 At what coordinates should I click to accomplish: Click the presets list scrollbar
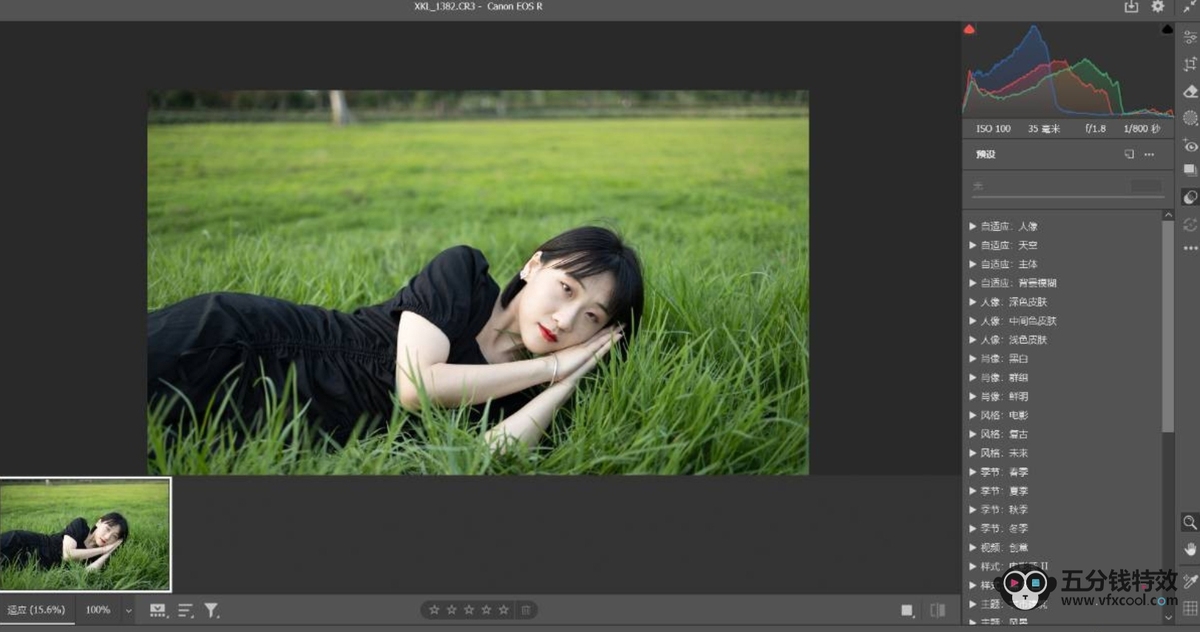pos(1168,326)
